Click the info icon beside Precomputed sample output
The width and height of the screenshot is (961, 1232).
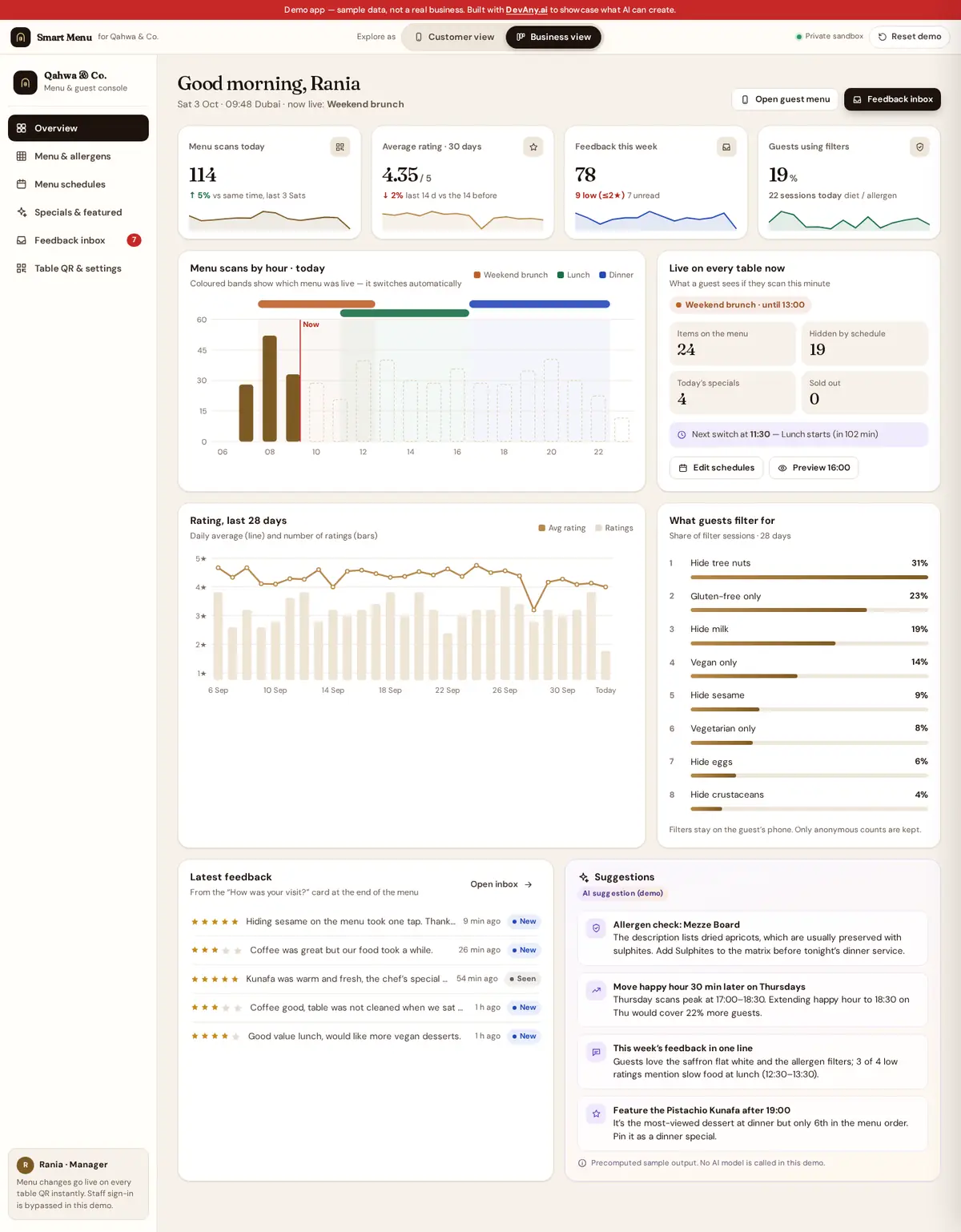[x=582, y=1163]
